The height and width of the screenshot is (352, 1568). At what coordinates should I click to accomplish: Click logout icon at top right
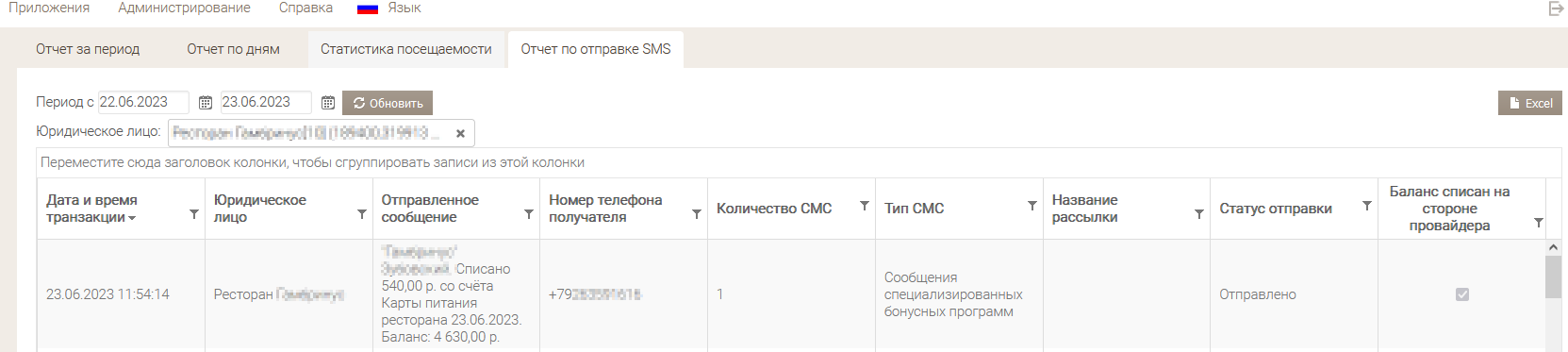1556,8
